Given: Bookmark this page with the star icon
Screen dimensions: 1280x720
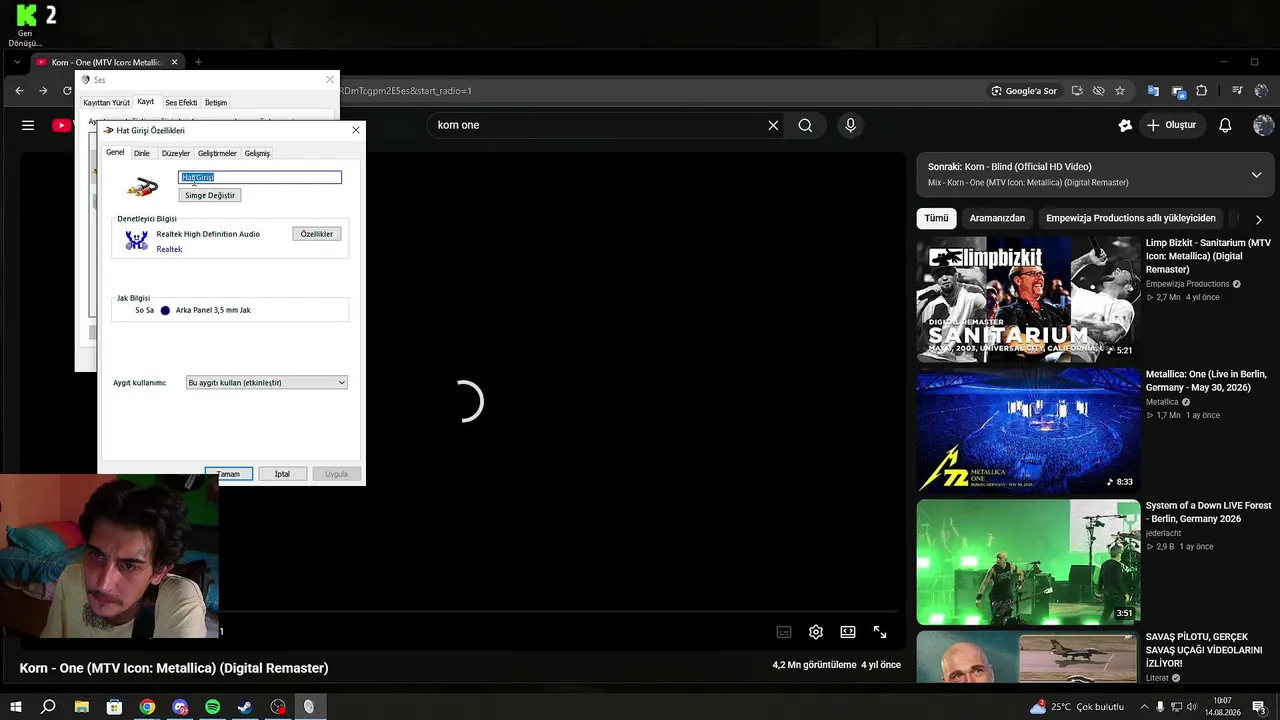Looking at the screenshot, I should pos(1120,90).
